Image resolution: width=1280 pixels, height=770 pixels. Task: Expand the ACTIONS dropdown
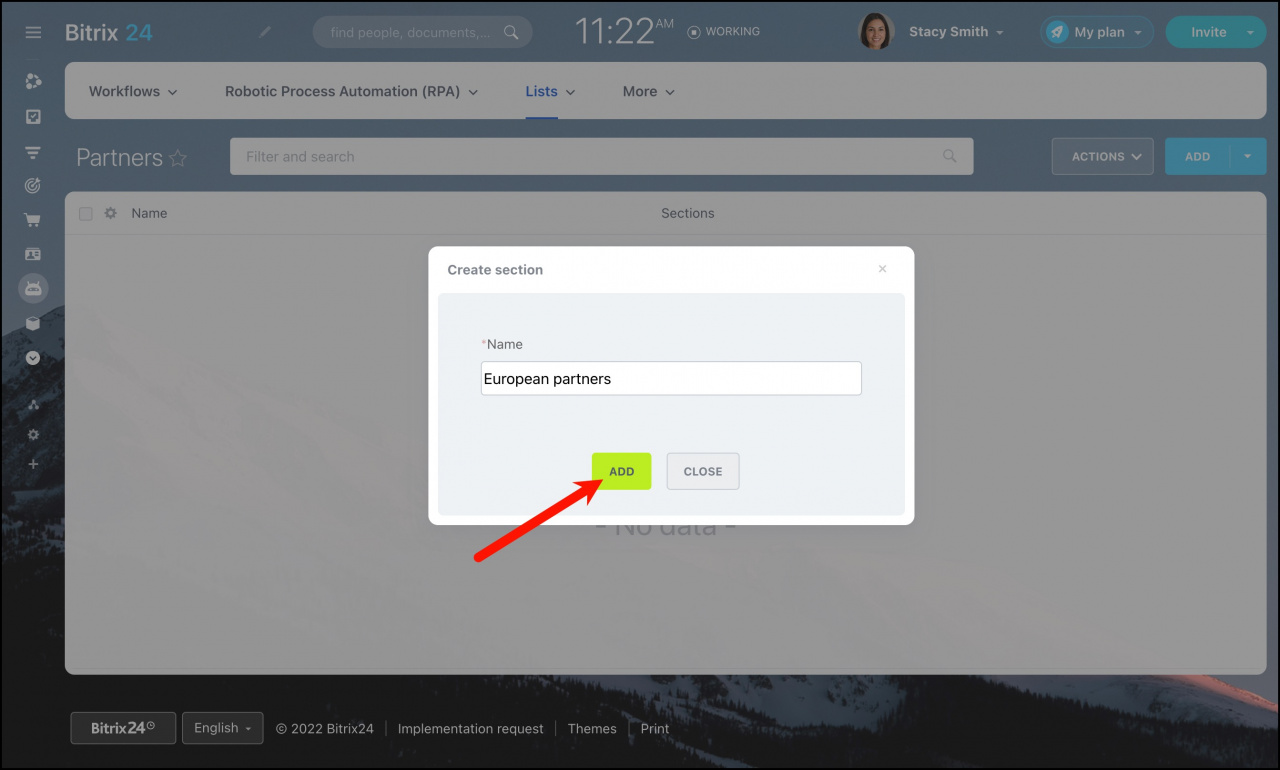coord(1102,156)
